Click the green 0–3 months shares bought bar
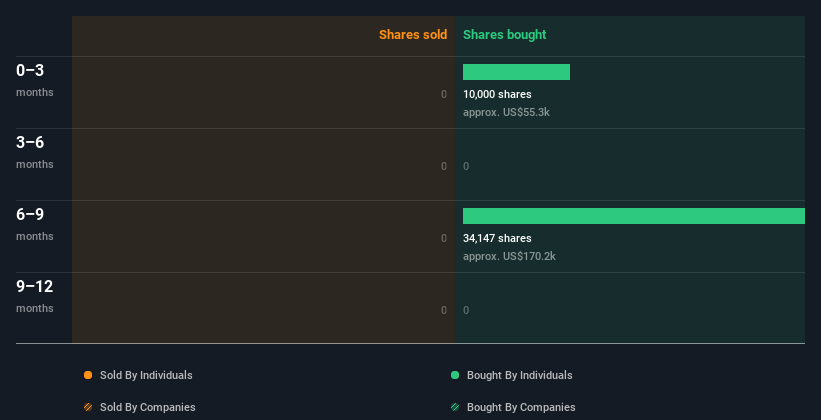 point(516,72)
